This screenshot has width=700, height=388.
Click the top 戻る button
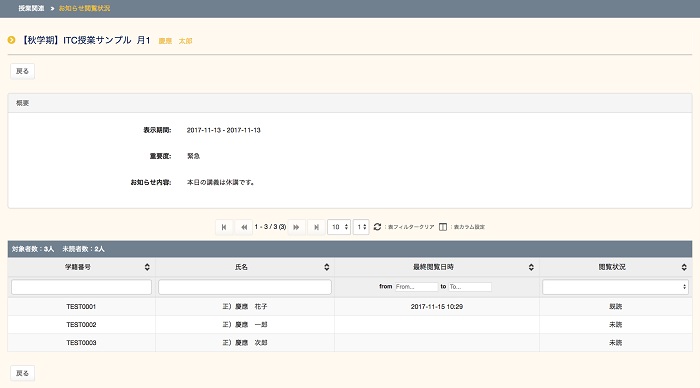pos(22,71)
